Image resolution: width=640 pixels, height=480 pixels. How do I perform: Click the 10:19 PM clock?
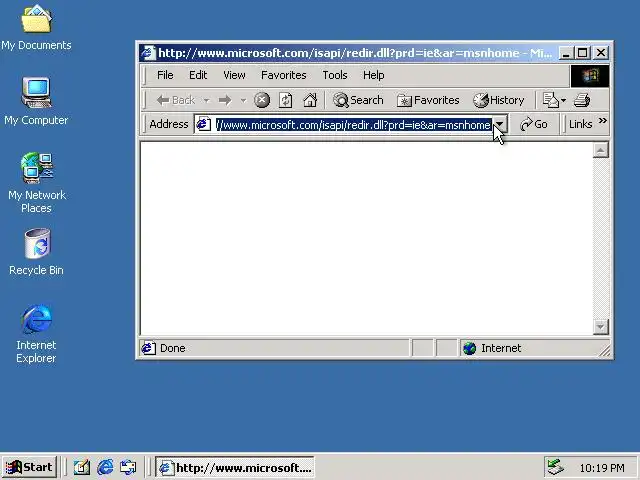(602, 468)
